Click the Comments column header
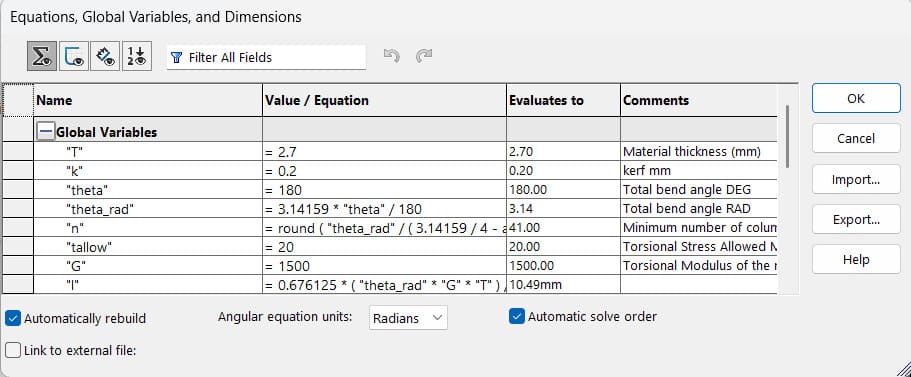Screen dimensions: 911x377 click(698, 100)
